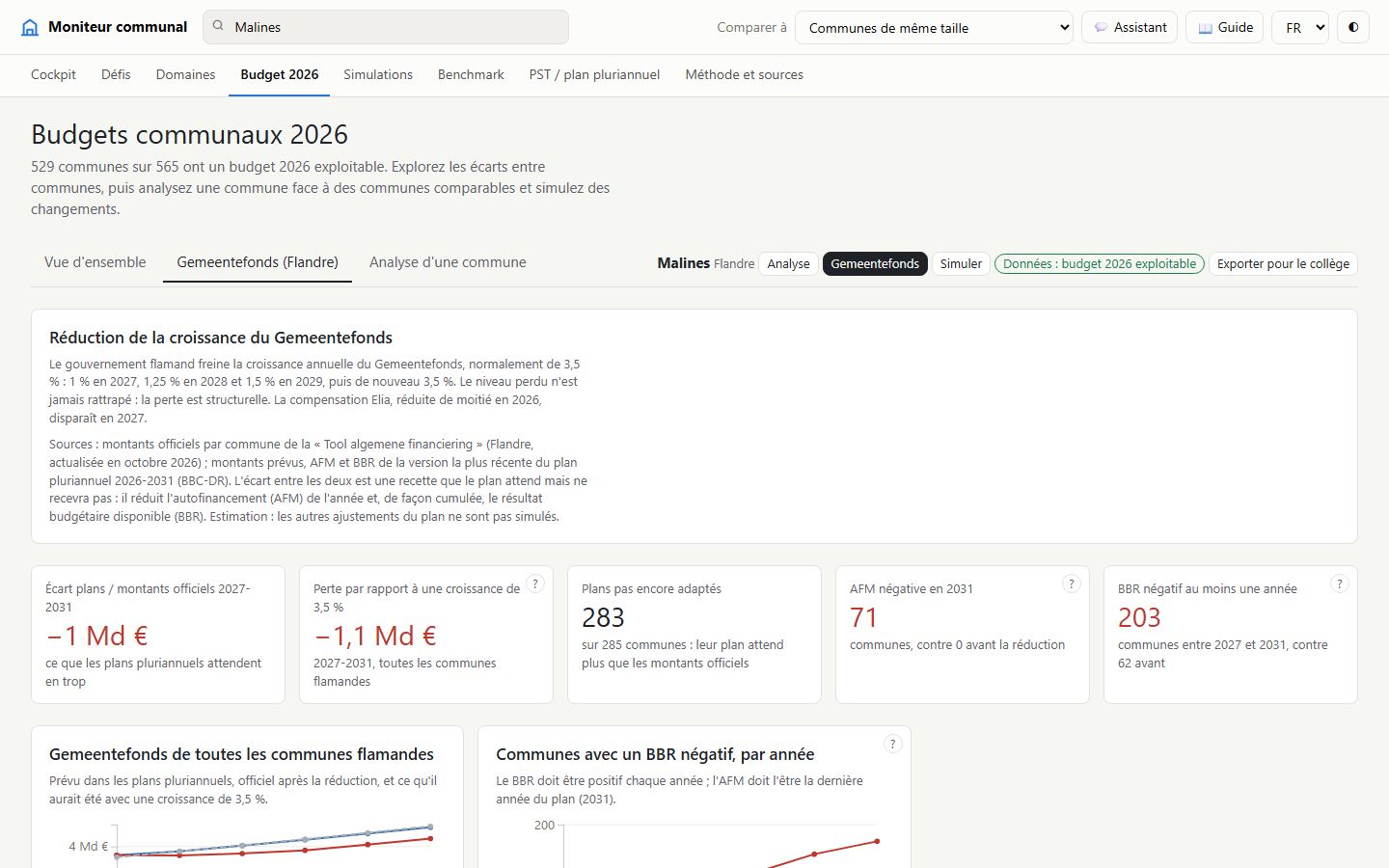Click the BBR négatif value 203
The height and width of the screenshot is (868, 1389).
(1139, 617)
